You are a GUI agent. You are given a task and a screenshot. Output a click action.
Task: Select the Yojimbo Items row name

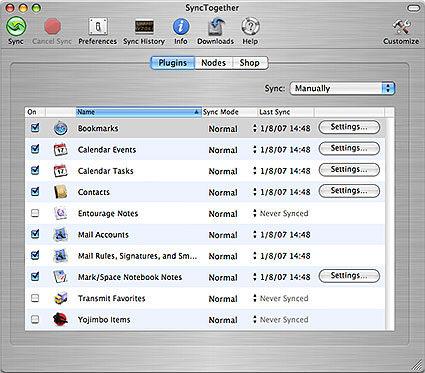click(x=104, y=320)
